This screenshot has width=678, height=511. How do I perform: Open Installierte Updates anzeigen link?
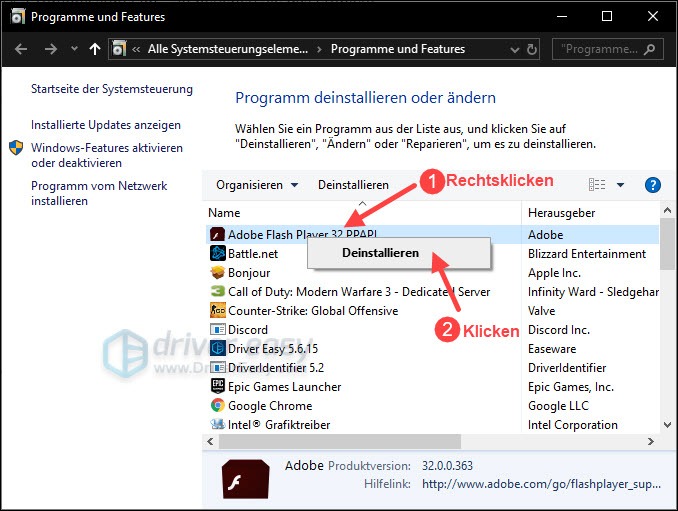(x=106, y=125)
